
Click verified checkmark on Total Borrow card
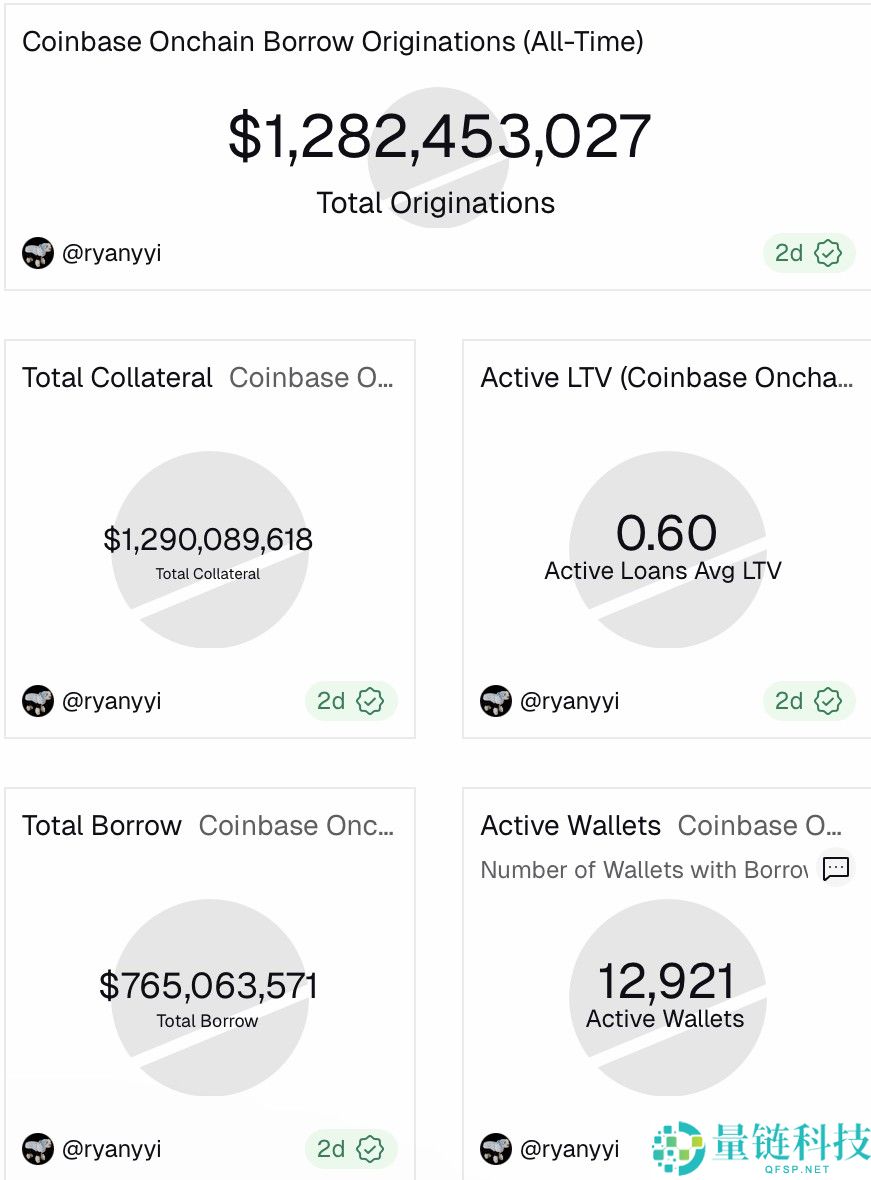tap(370, 1149)
